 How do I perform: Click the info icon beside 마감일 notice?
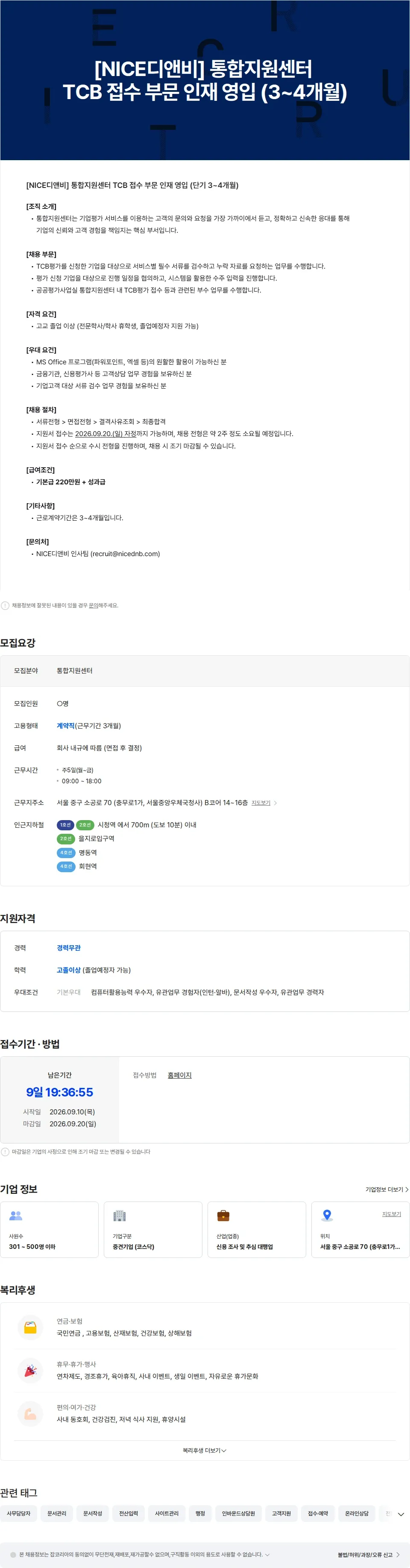6,1152
